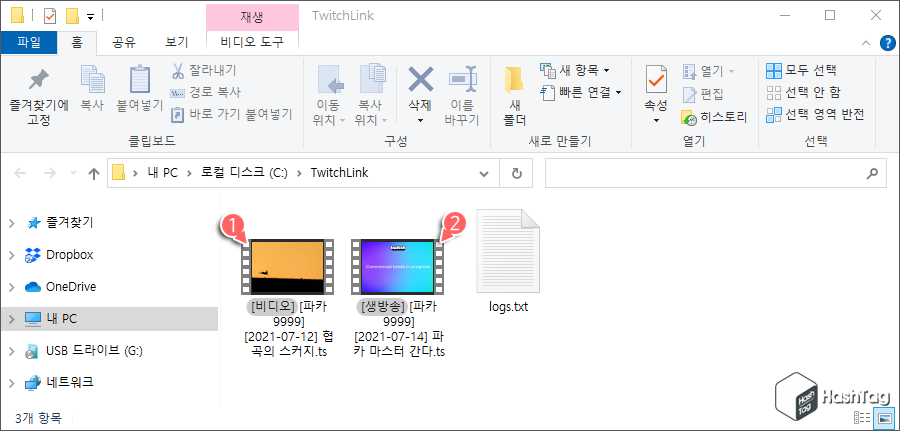Click 로컬 디스크 (C:) in address bar
The height and width of the screenshot is (431, 900).
[x=244, y=173]
